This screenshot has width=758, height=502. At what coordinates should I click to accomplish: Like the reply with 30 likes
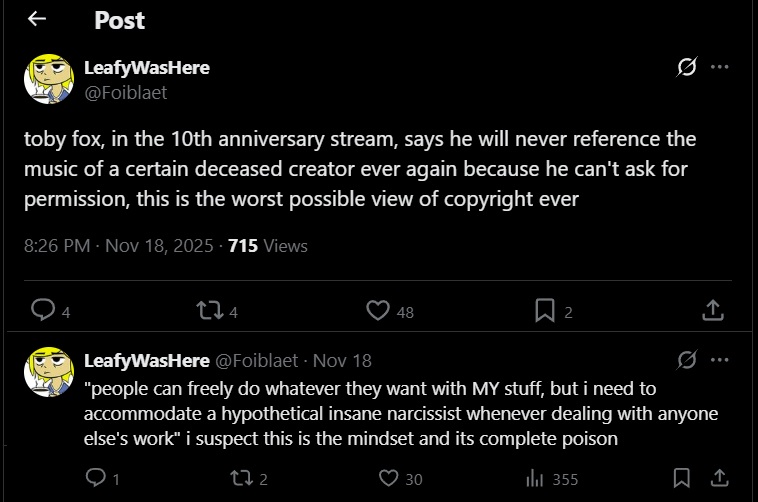(x=389, y=478)
